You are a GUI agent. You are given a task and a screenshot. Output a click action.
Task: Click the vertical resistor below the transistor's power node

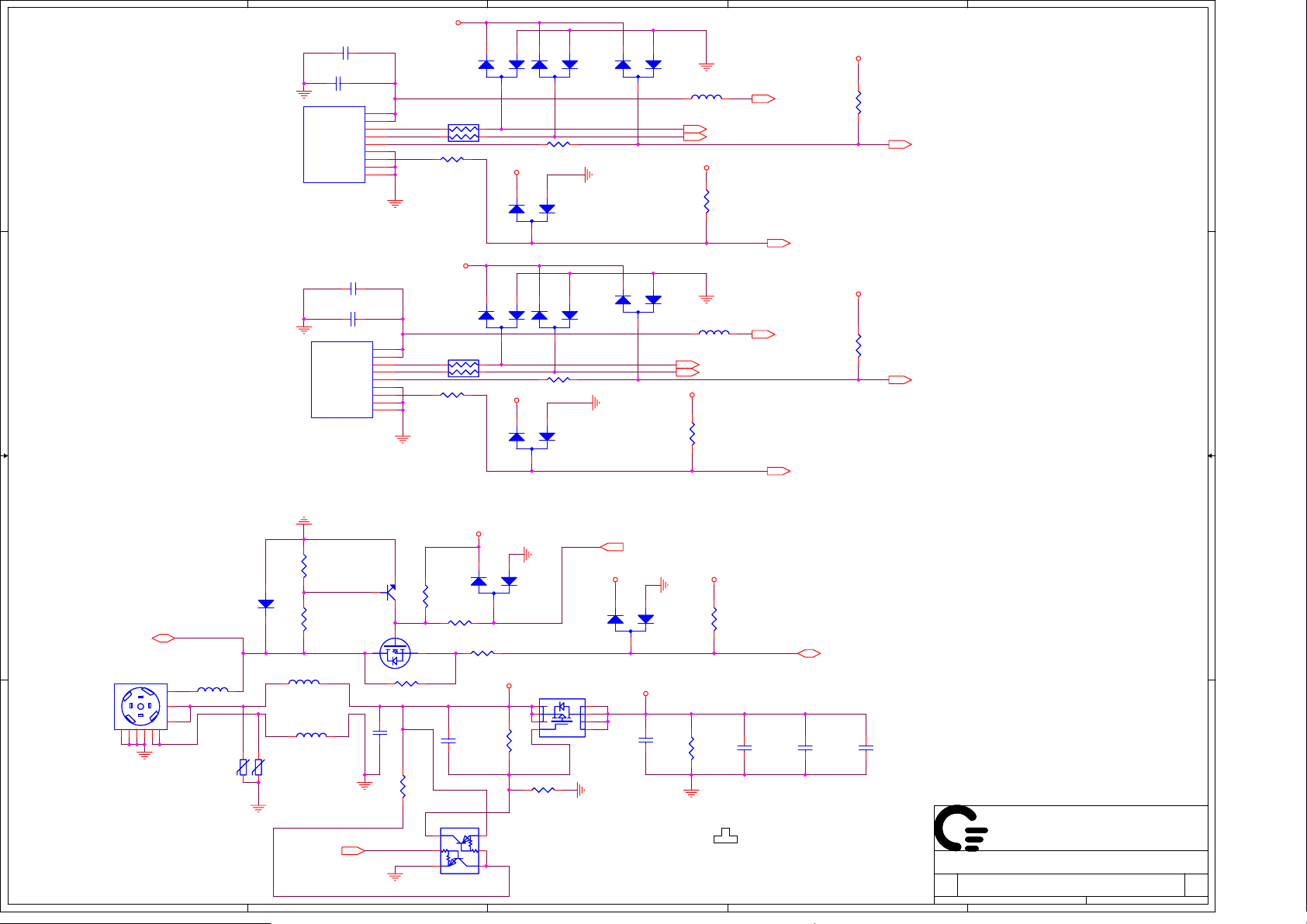tap(426, 597)
